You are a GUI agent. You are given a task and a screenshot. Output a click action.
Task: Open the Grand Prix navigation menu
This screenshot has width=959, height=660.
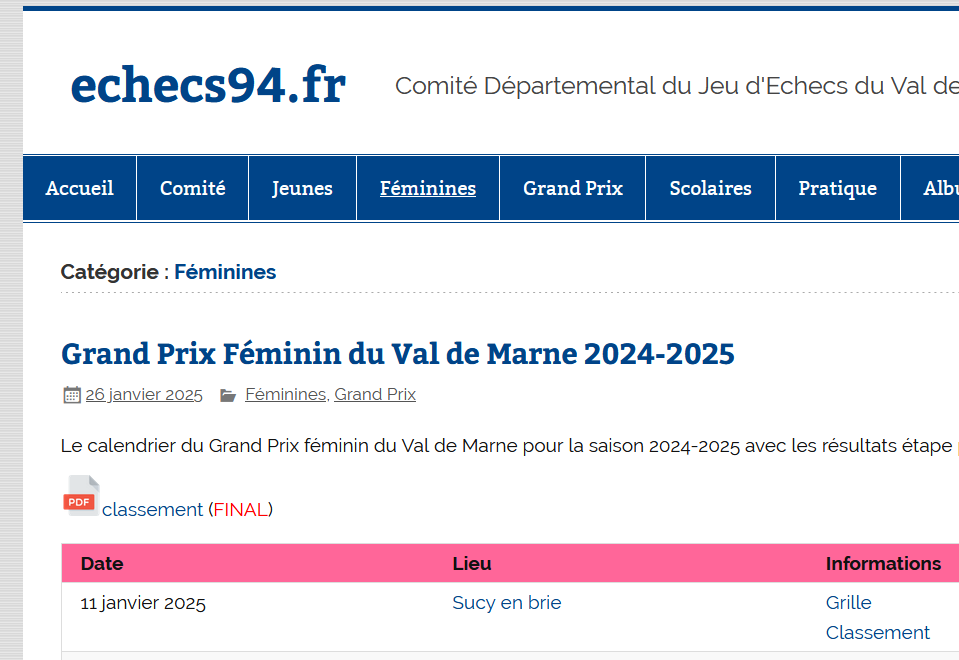coord(572,187)
